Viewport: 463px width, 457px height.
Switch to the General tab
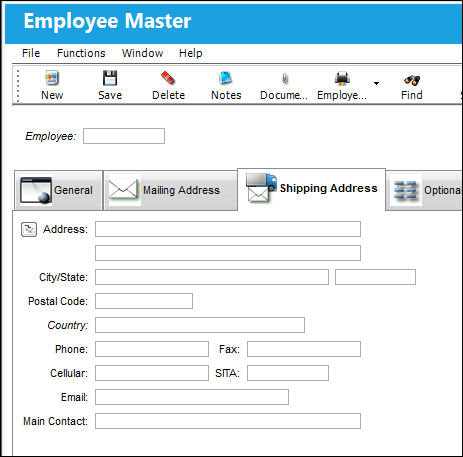(x=58, y=190)
